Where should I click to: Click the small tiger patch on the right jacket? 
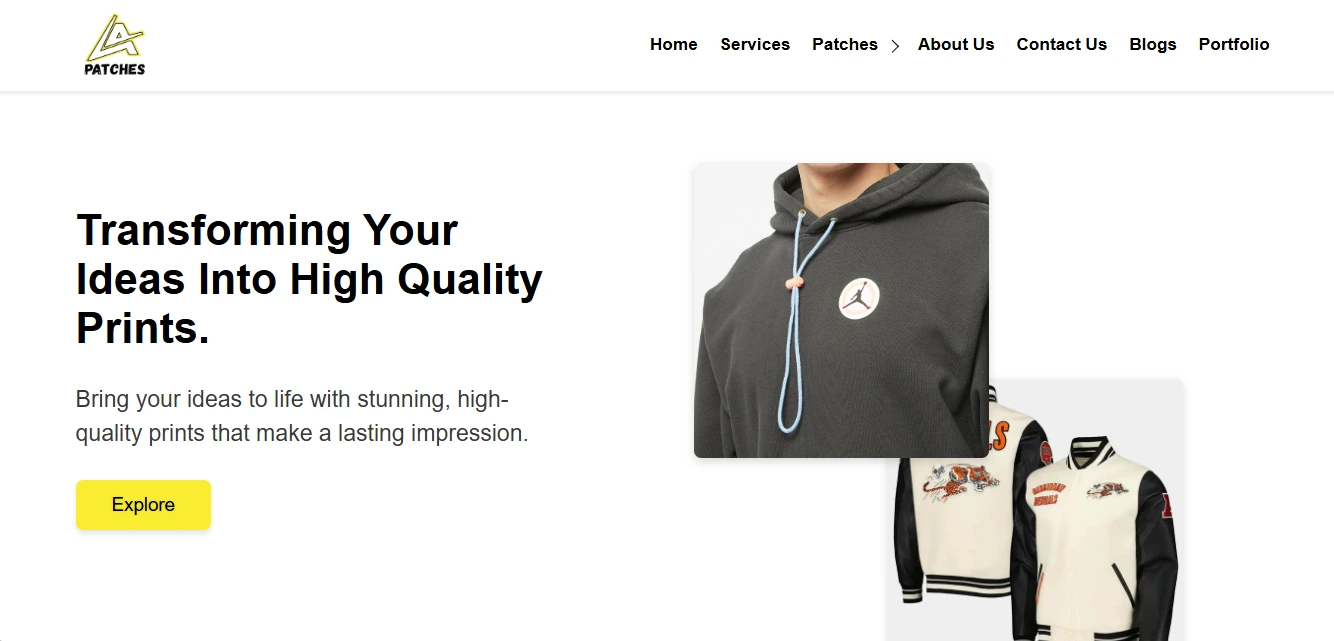[1107, 490]
